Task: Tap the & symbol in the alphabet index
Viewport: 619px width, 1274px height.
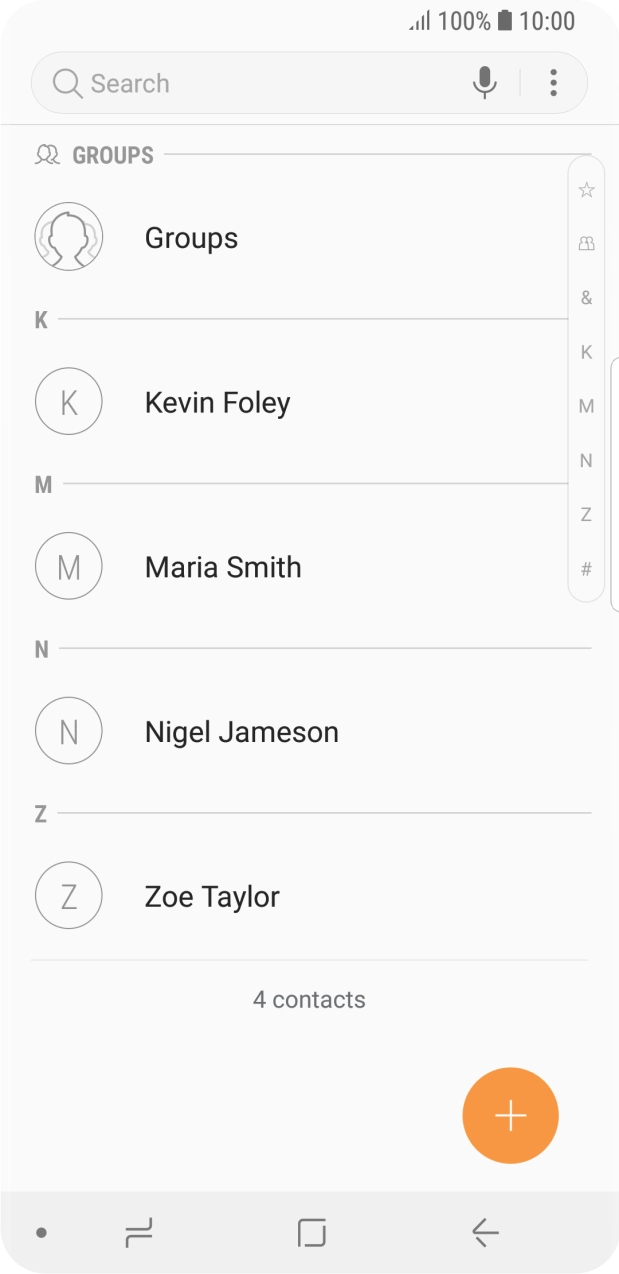Action: coord(585,297)
